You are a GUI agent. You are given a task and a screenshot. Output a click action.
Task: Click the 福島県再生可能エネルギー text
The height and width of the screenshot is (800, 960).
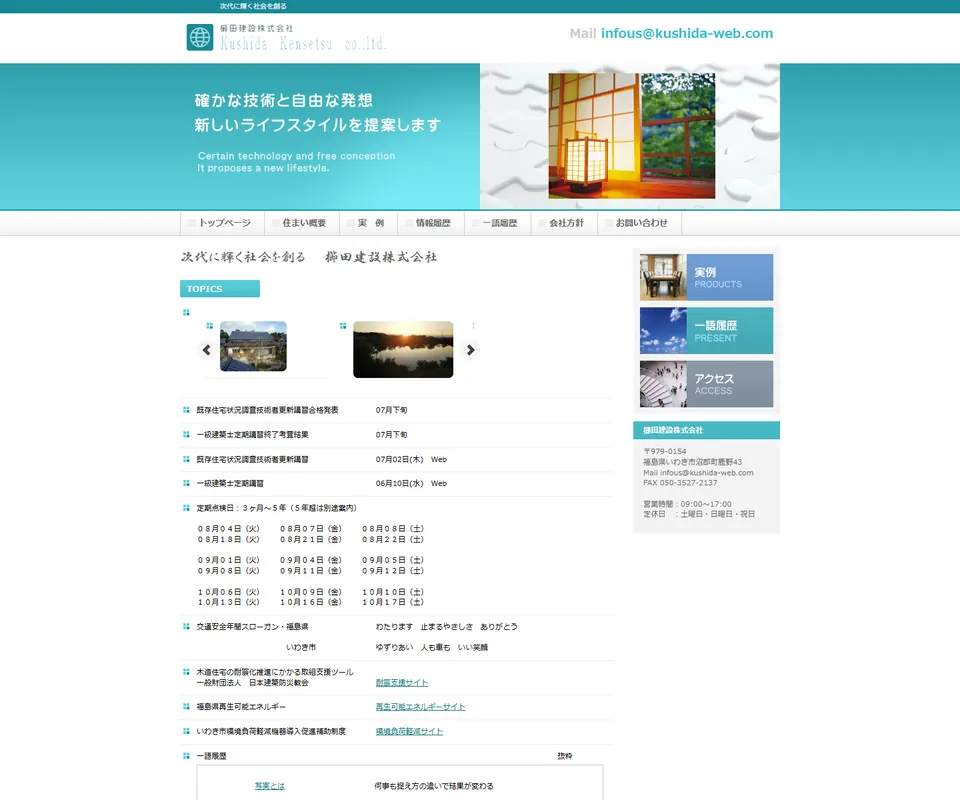(x=241, y=706)
